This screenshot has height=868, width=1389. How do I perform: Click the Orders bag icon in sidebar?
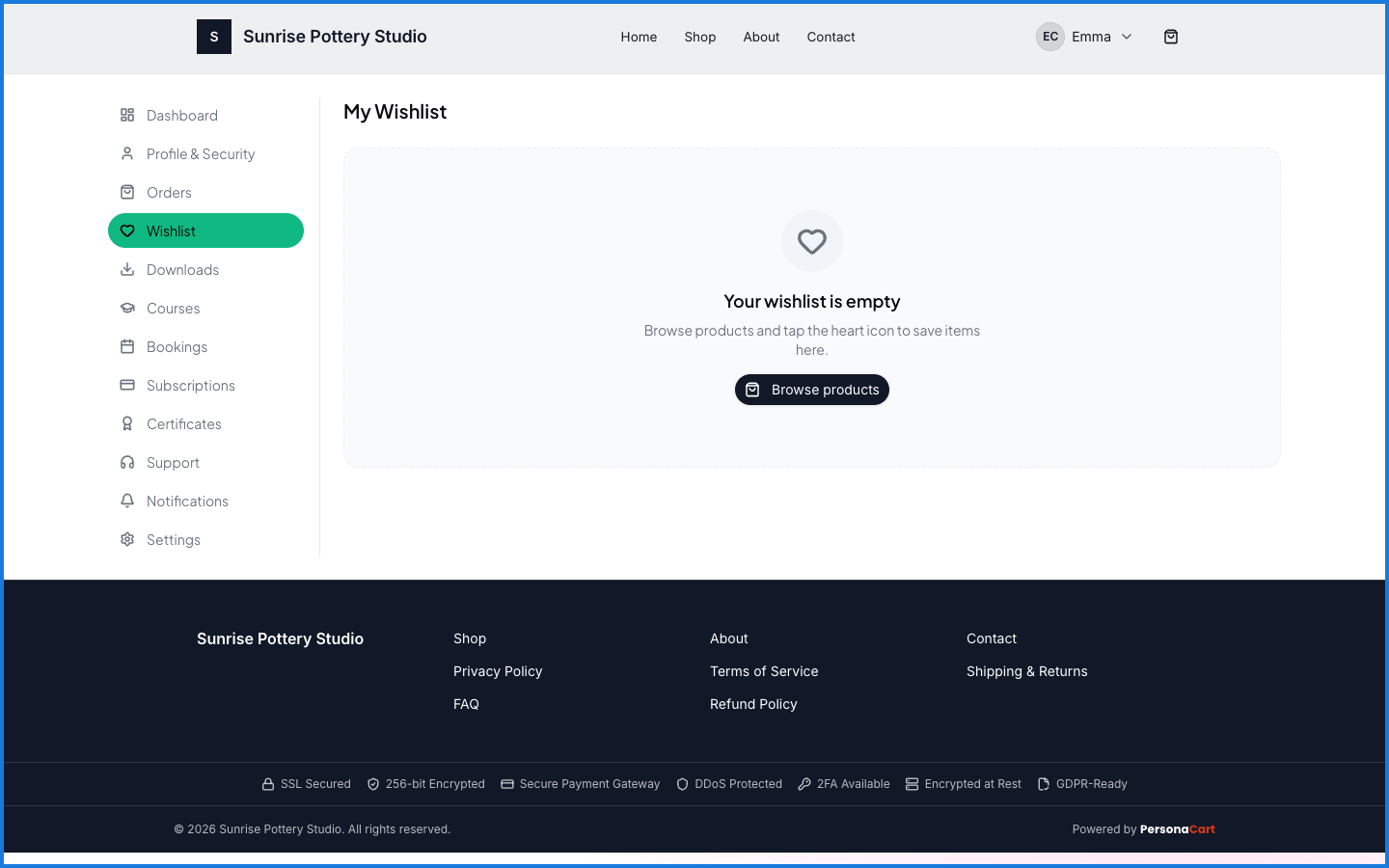pyautogui.click(x=127, y=192)
